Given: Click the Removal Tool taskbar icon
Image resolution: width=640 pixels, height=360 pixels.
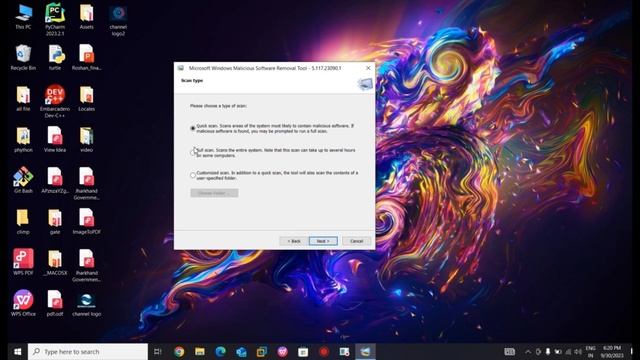Looking at the screenshot, I should tap(365, 351).
